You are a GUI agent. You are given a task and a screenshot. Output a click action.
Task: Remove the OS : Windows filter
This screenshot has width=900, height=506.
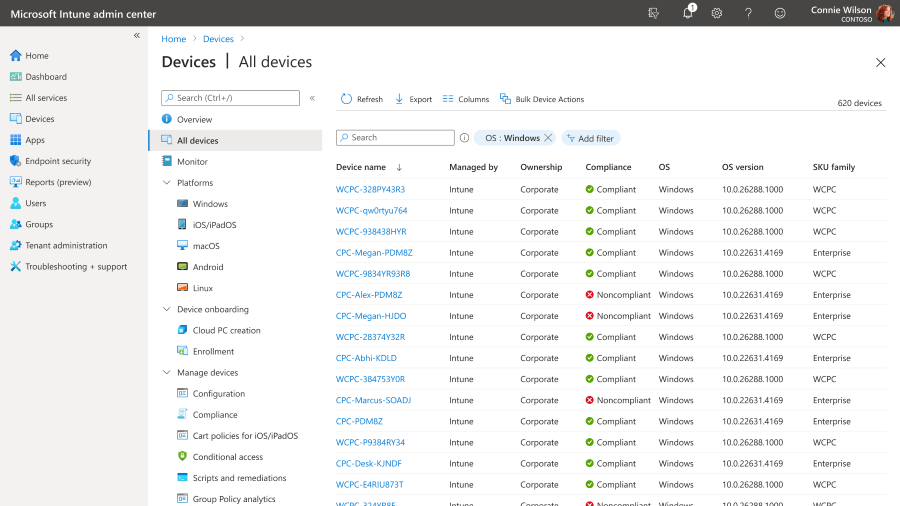click(x=548, y=138)
